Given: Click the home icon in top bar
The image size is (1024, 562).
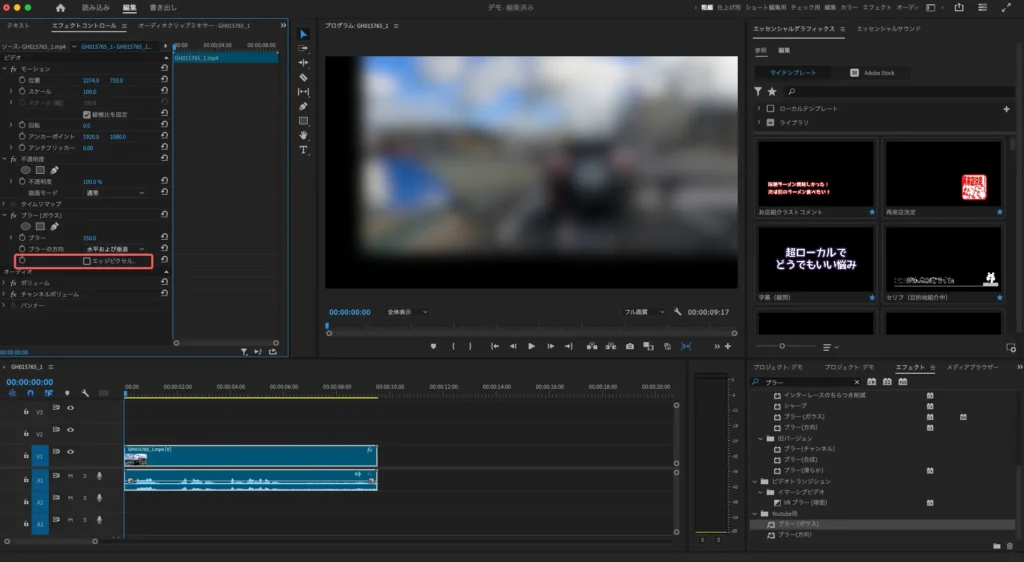Looking at the screenshot, I should [x=60, y=8].
